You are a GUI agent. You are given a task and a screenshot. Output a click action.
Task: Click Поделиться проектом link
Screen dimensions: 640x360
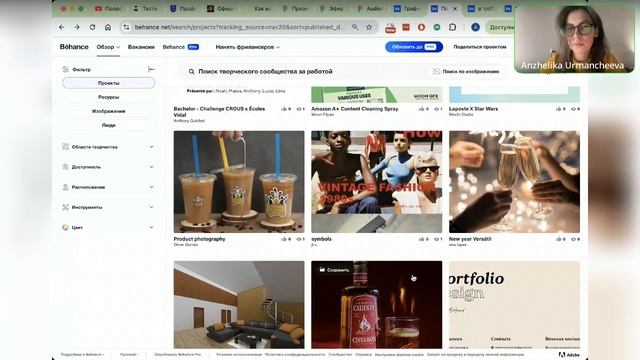(x=480, y=47)
